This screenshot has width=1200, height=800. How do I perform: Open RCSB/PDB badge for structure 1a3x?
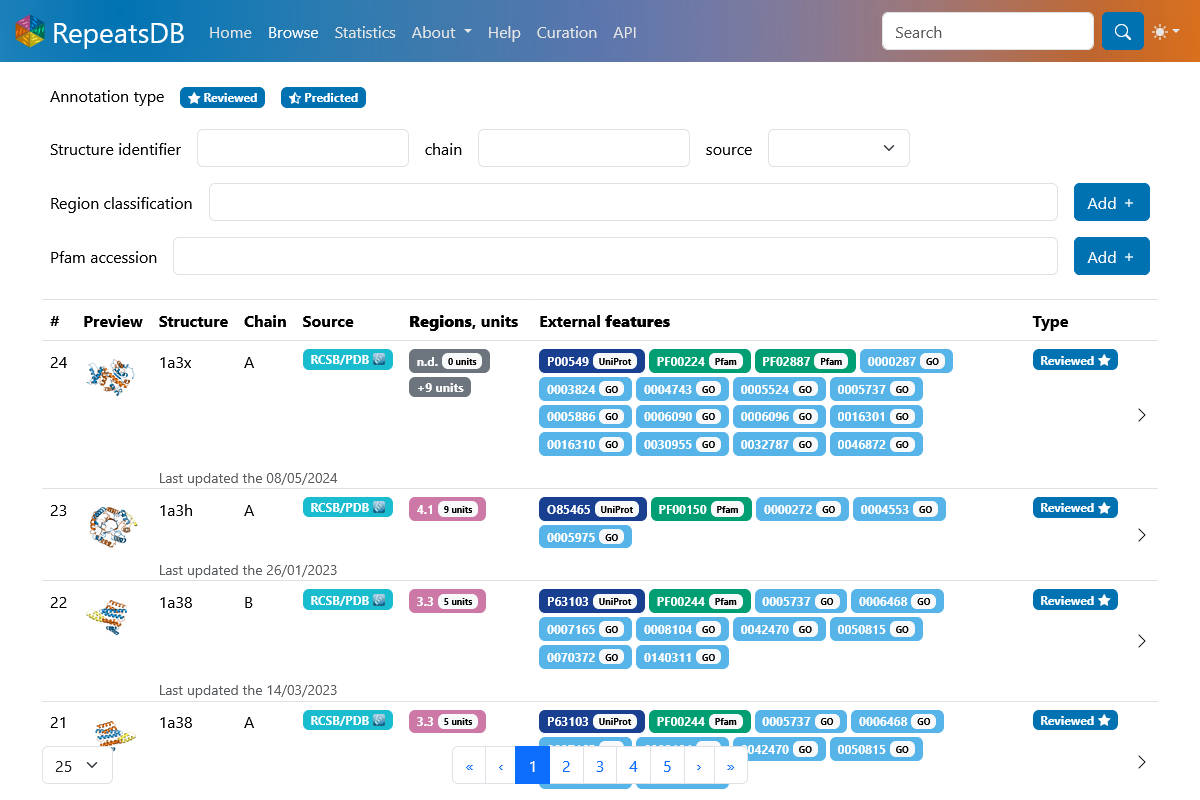pyautogui.click(x=347, y=359)
